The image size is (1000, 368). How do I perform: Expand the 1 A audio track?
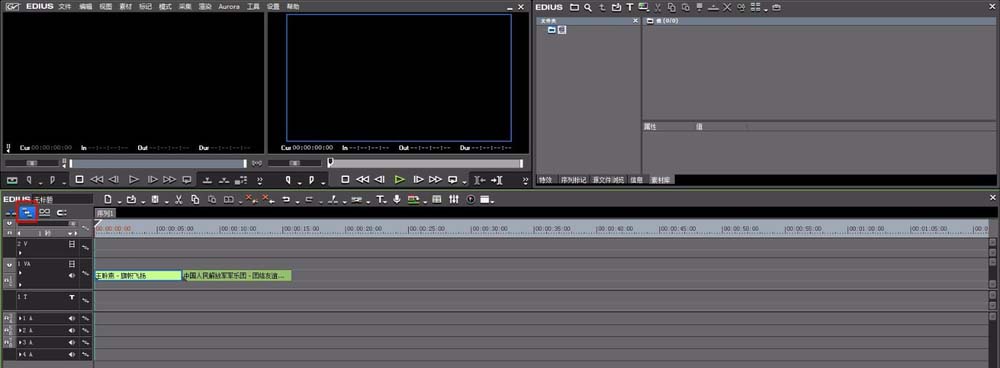[x=20, y=318]
